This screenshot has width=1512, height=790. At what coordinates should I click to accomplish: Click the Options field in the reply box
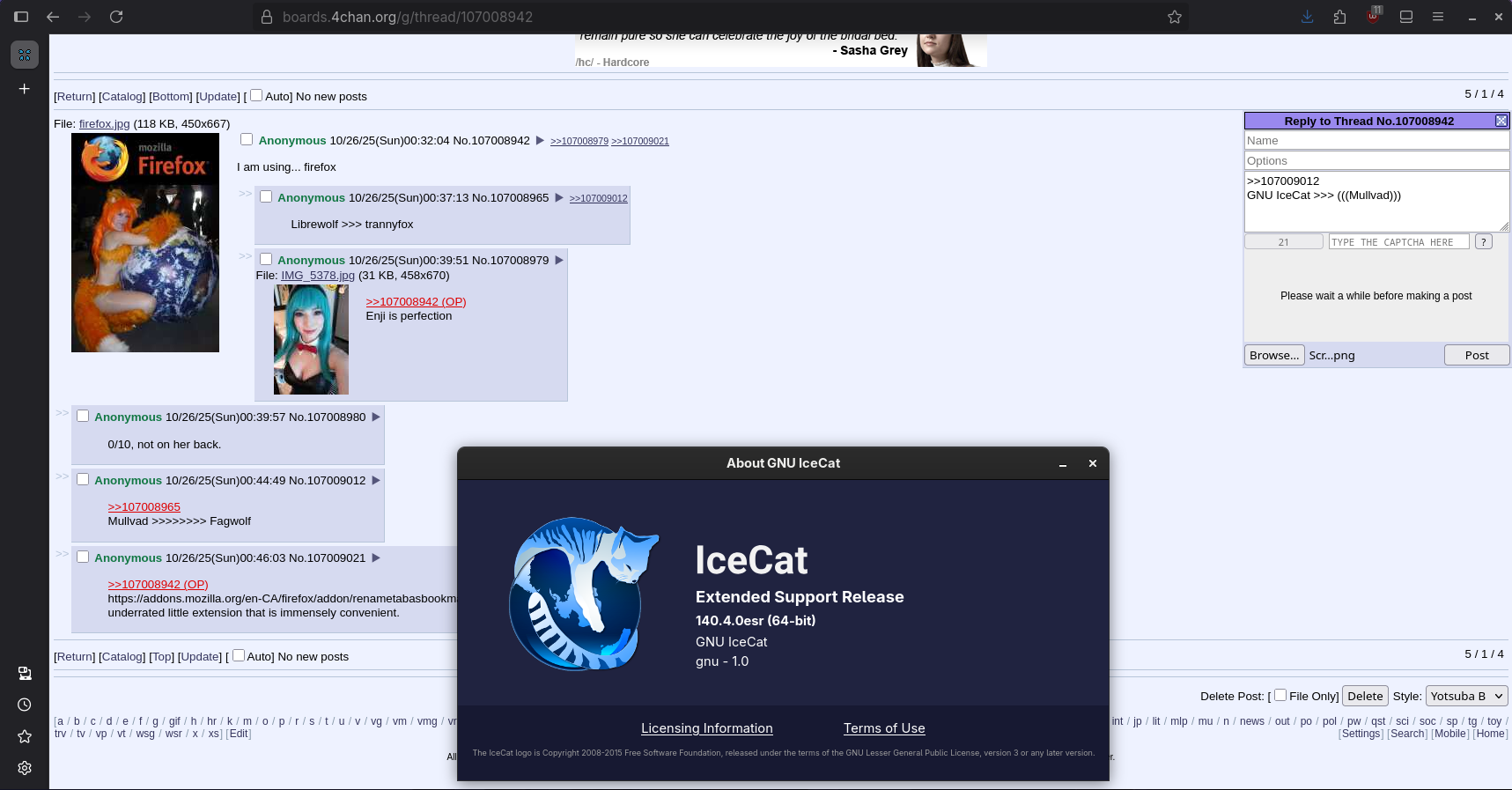coord(1377,160)
